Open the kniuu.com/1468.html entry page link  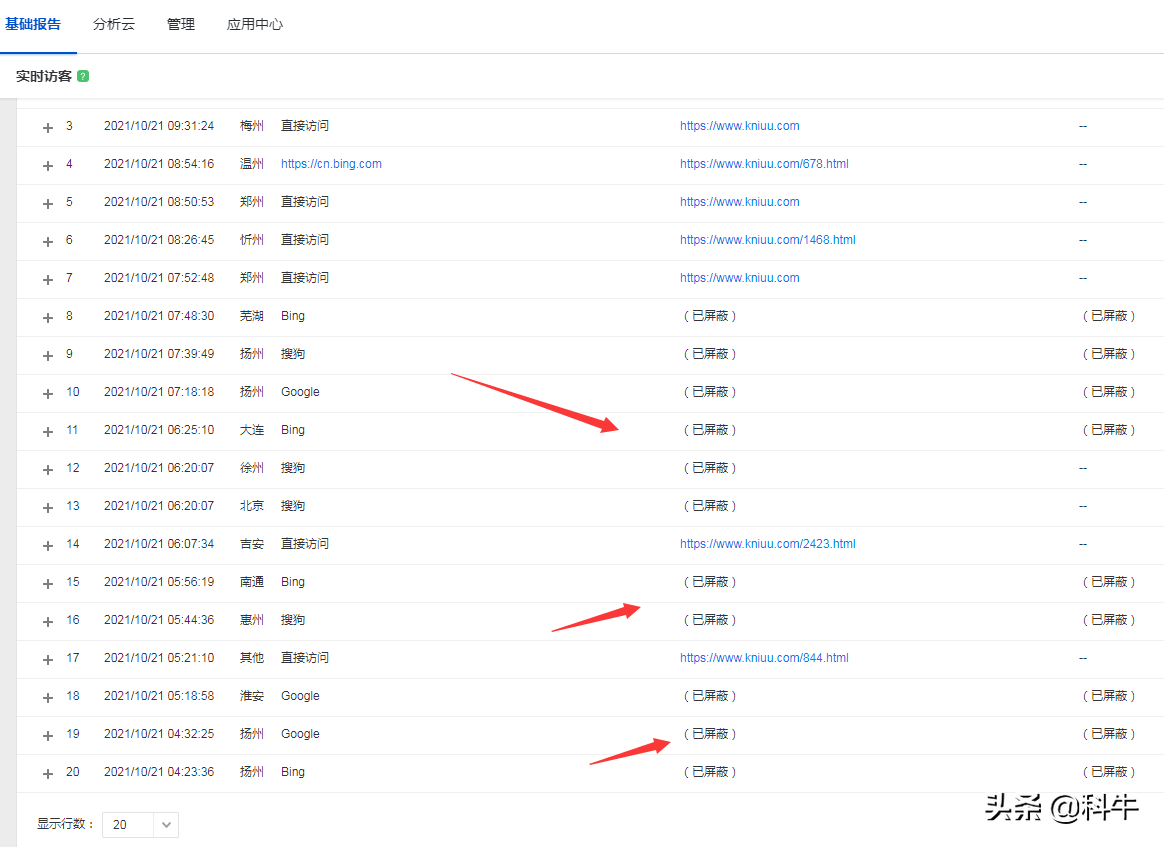pos(768,240)
